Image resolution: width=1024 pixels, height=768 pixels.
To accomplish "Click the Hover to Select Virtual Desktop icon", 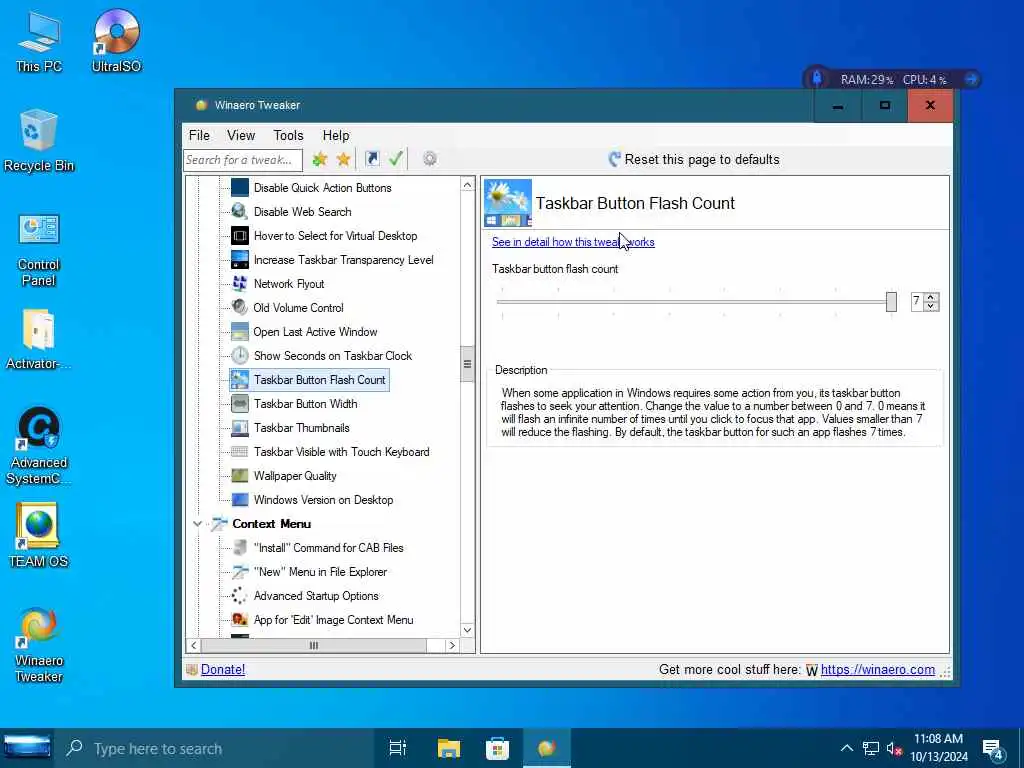I will pyautogui.click(x=240, y=236).
